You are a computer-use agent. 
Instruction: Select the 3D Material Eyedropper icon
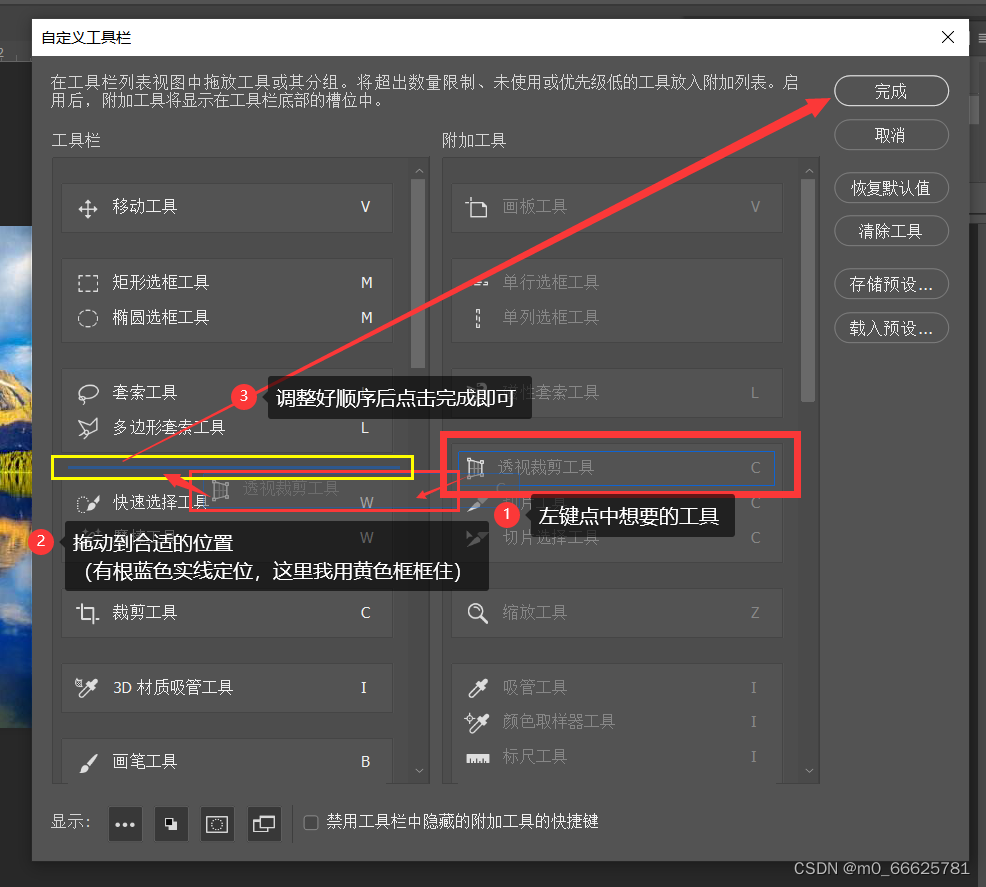pos(87,688)
